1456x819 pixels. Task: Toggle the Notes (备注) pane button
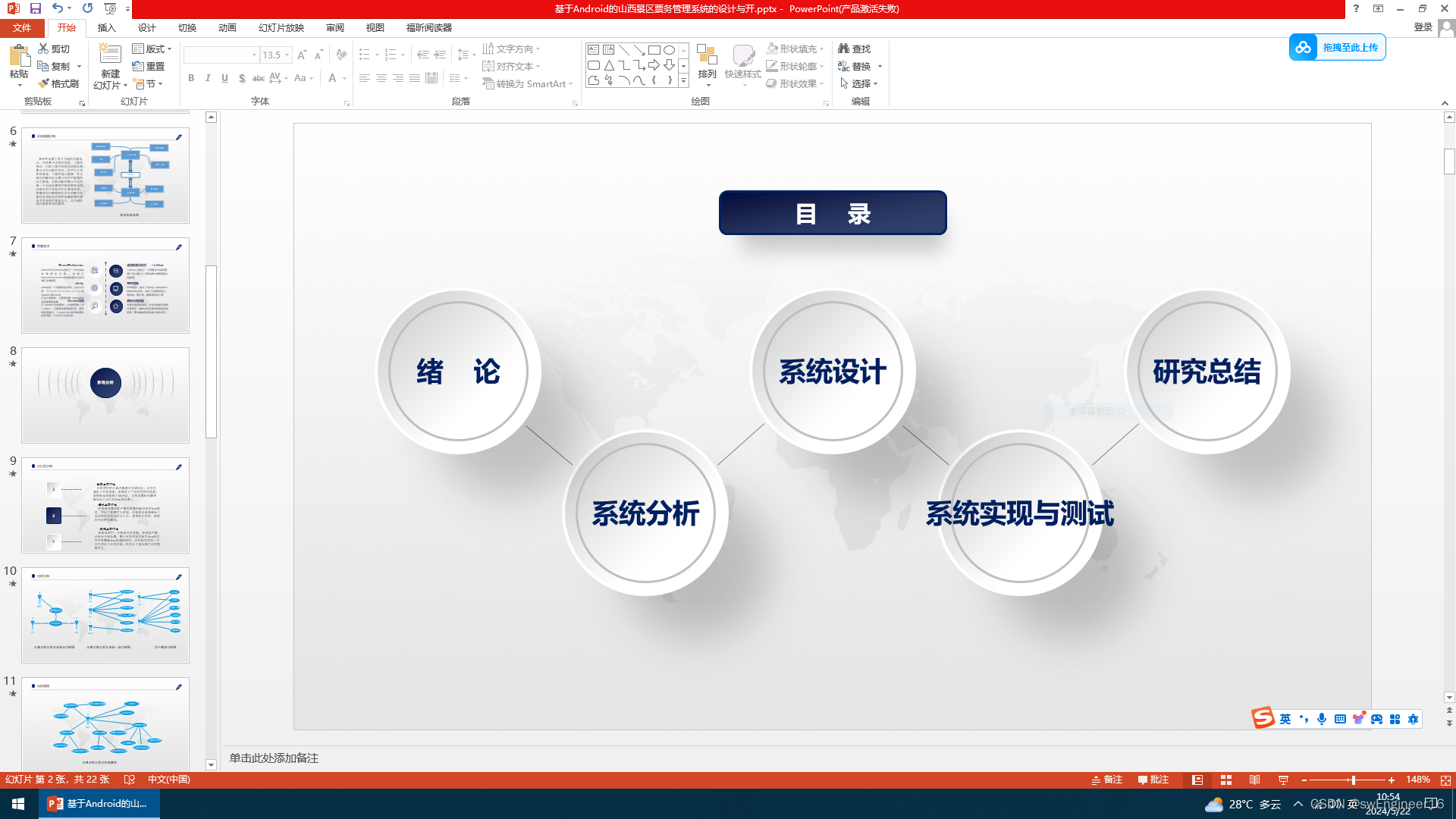tap(1106, 780)
